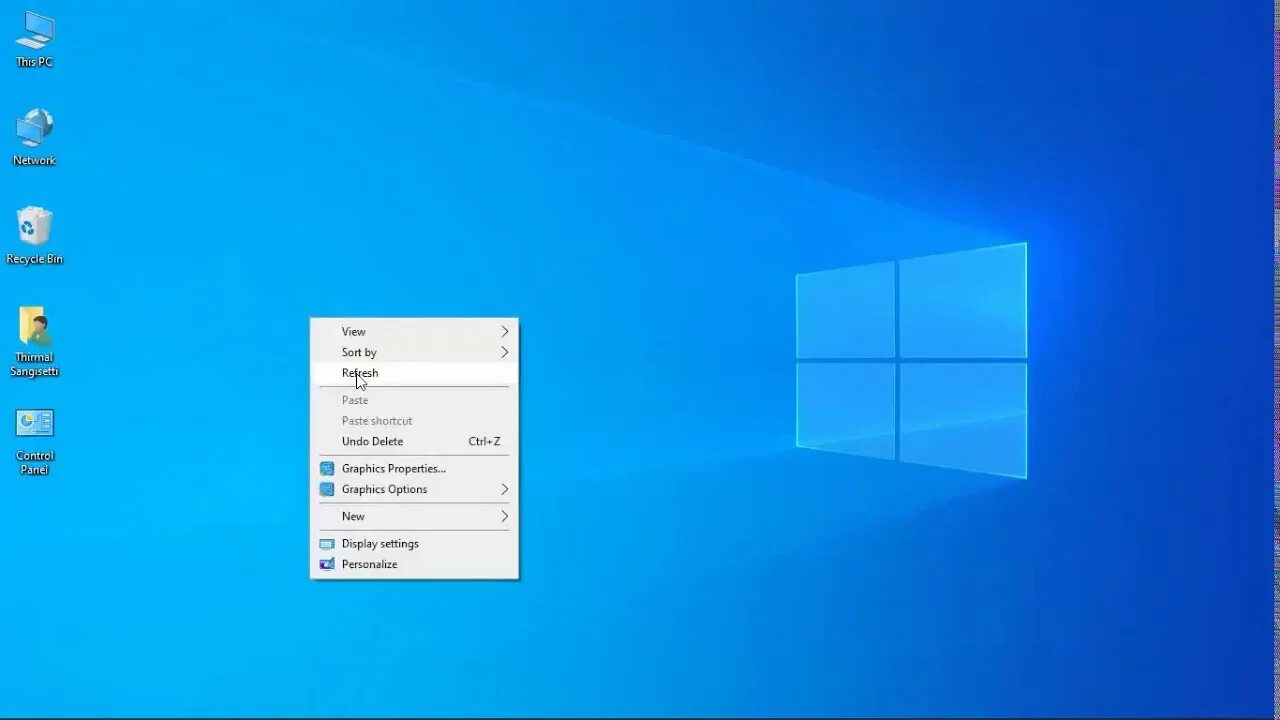The width and height of the screenshot is (1280, 720).
Task: Click the greyed-out Paste shortcut entry
Action: coord(414,421)
